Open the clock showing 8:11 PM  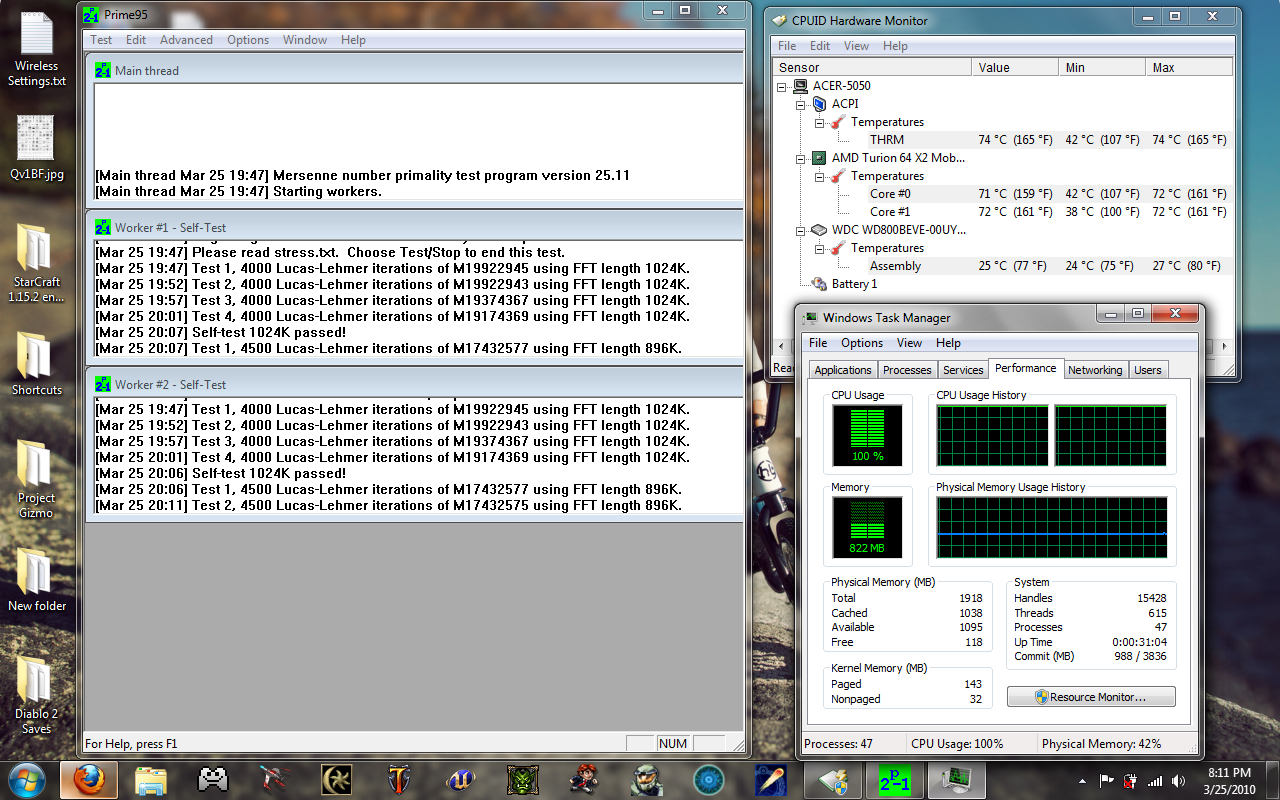click(x=1229, y=780)
